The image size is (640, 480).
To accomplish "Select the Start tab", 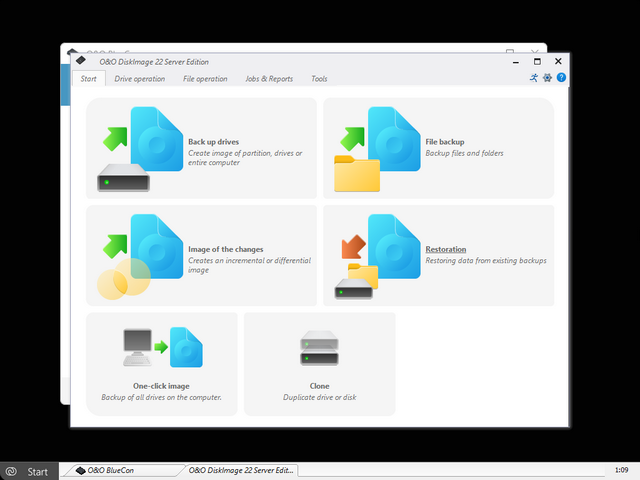I will pos(88,79).
